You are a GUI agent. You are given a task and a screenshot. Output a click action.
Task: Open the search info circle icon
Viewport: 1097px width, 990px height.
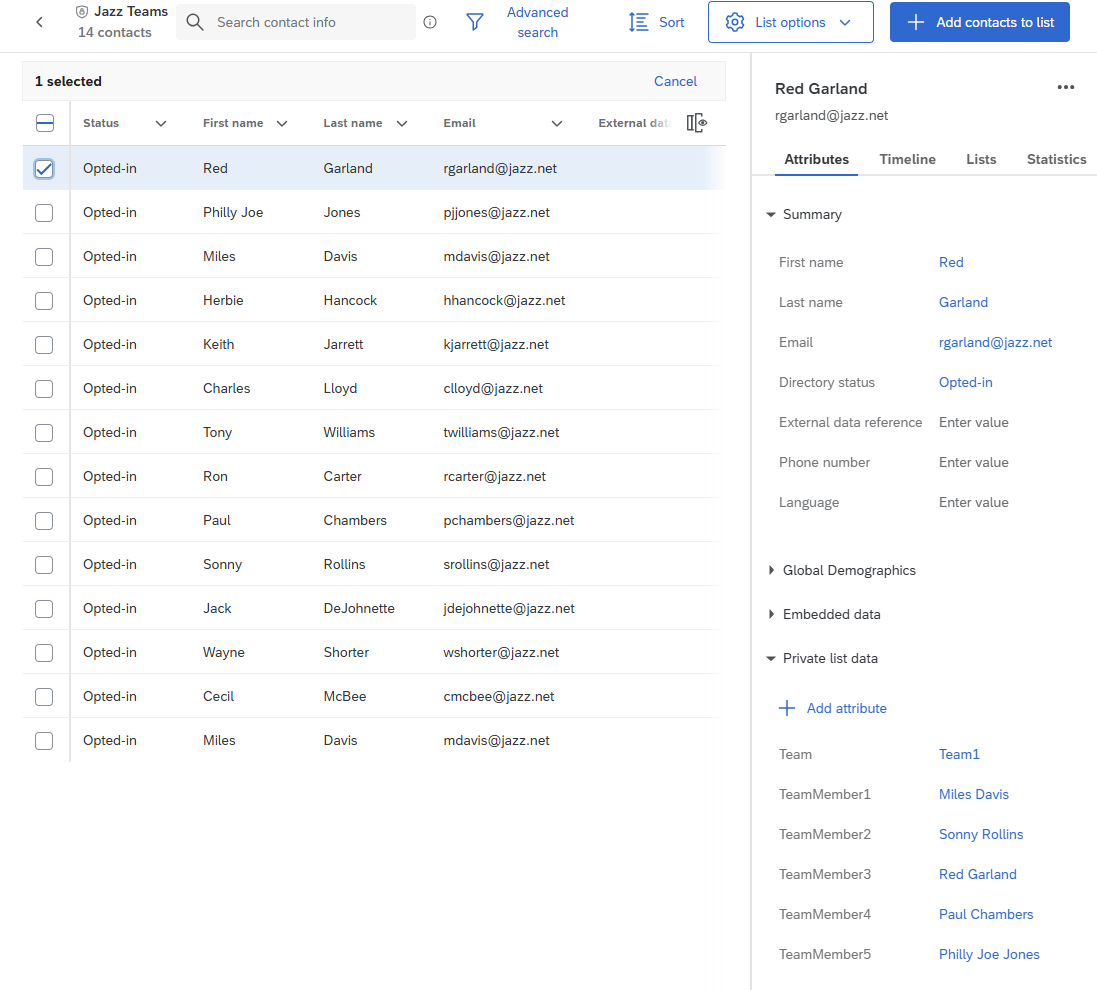click(x=430, y=22)
